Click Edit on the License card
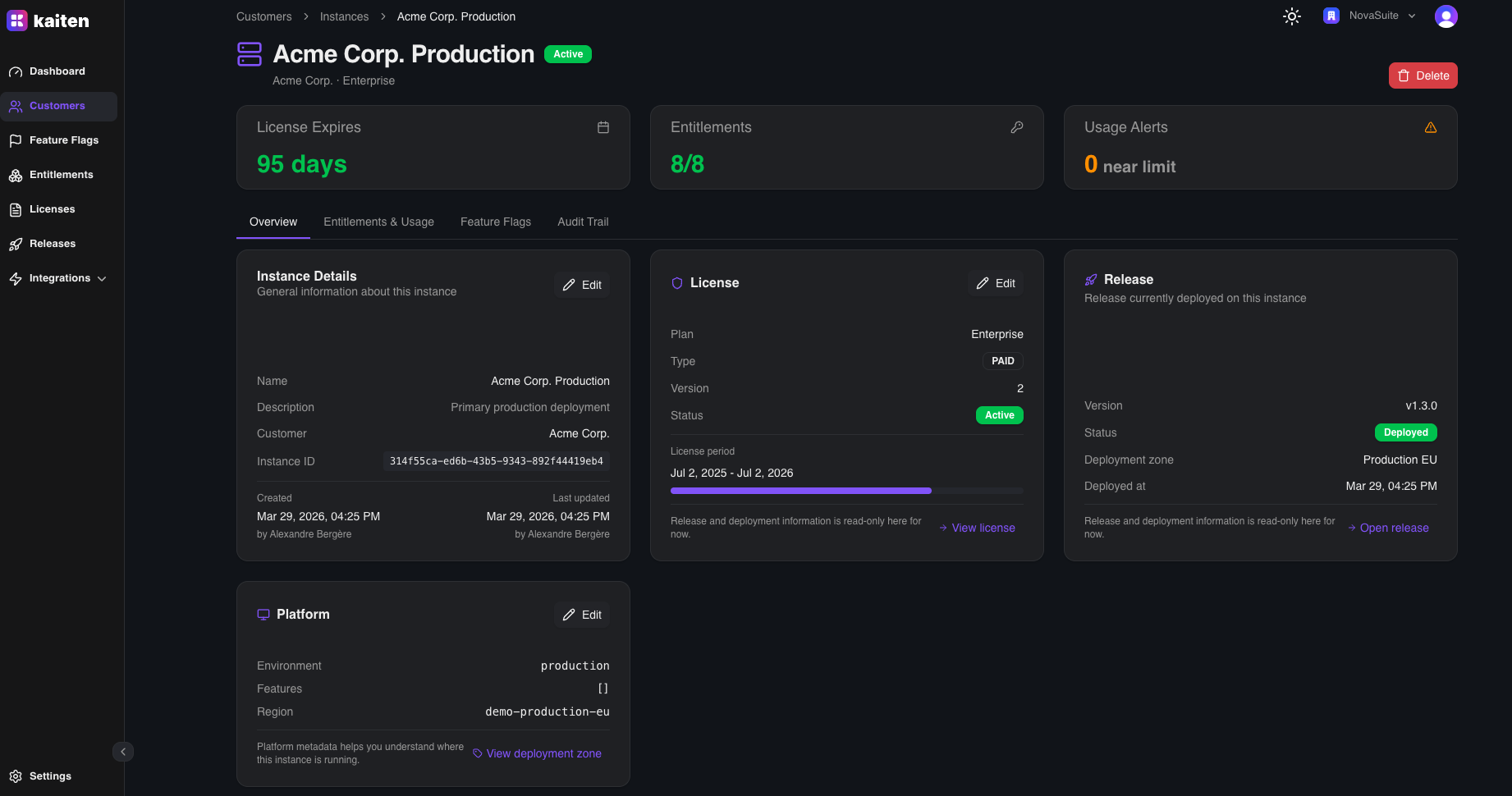The height and width of the screenshot is (796, 1512). pos(996,283)
